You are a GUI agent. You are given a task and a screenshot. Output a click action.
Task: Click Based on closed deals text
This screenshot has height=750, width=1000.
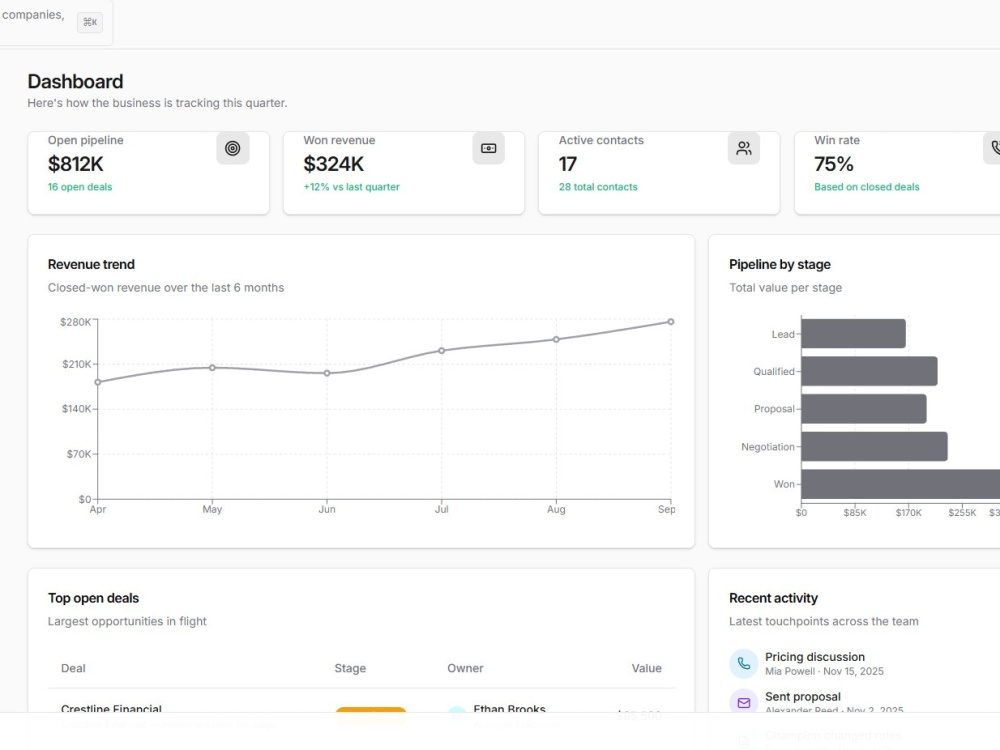(867, 187)
